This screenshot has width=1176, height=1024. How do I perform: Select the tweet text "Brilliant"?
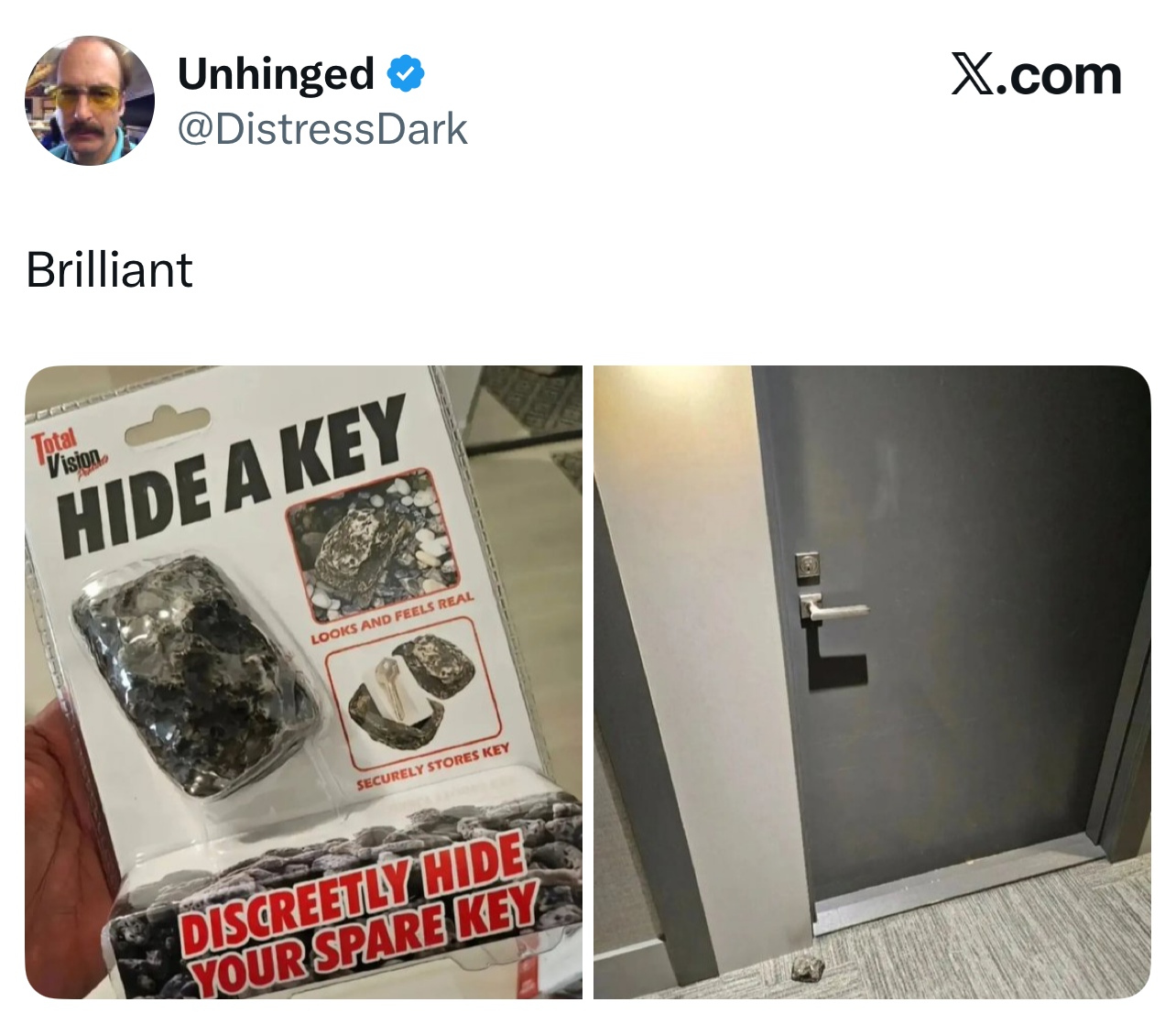coord(109,270)
